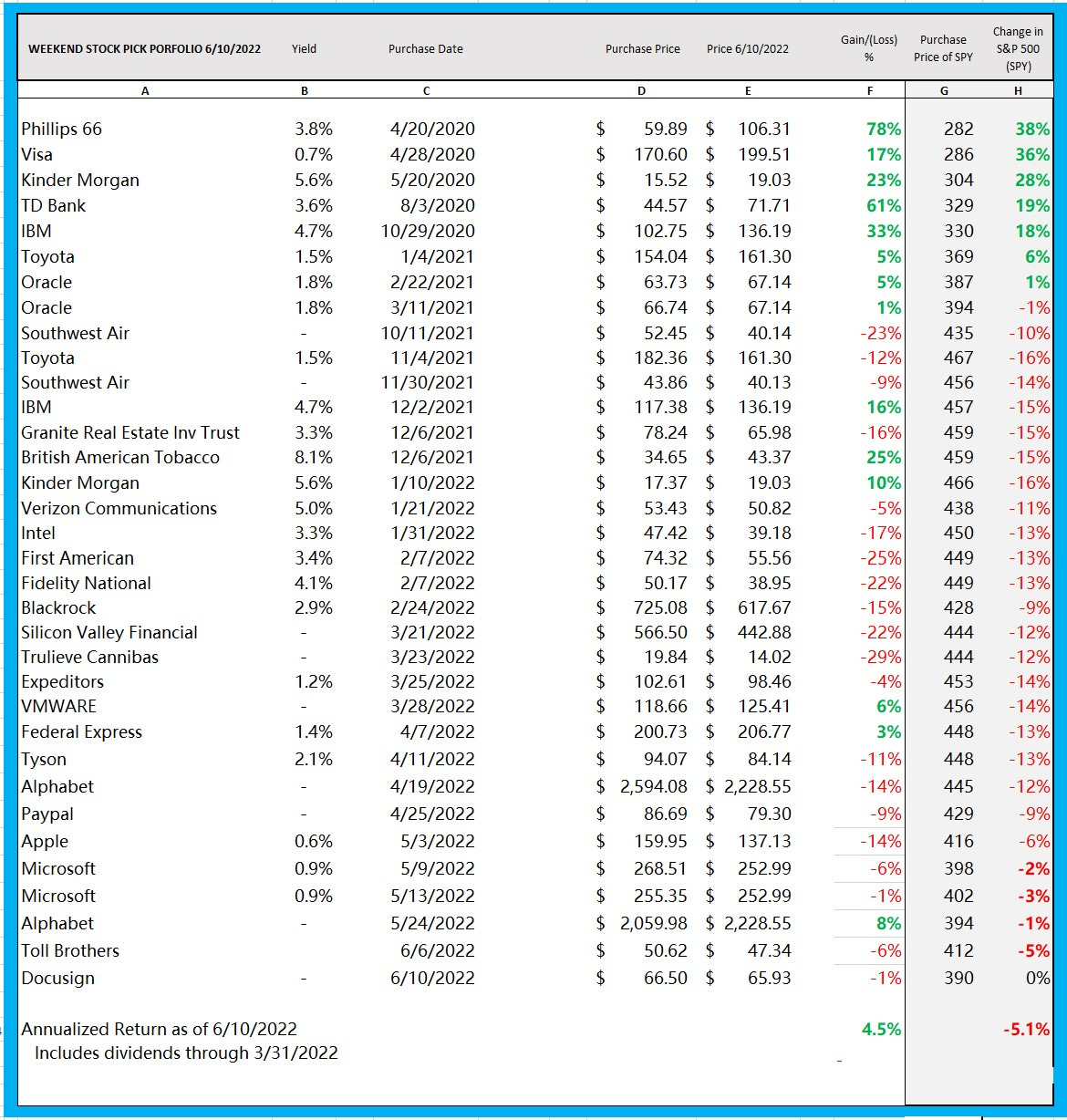Click the 'Phillips 66' cell
The height and width of the screenshot is (1120, 1067).
61,129
